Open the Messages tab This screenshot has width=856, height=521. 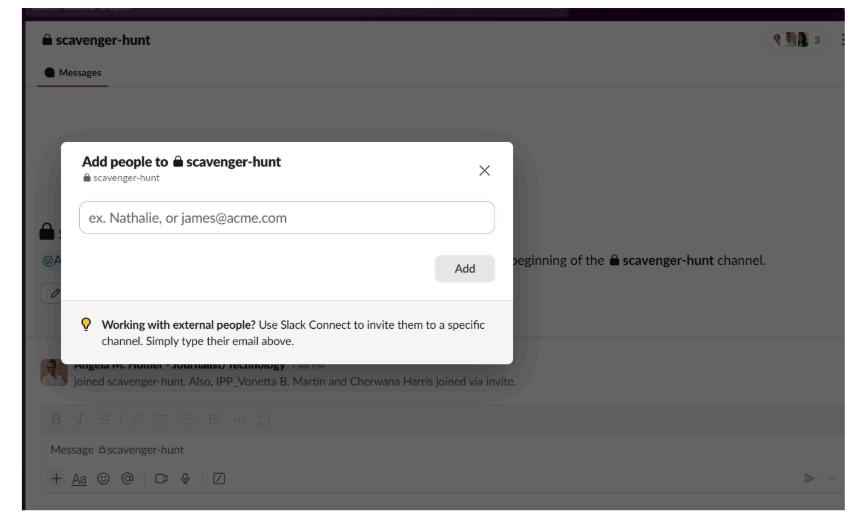coord(73,73)
